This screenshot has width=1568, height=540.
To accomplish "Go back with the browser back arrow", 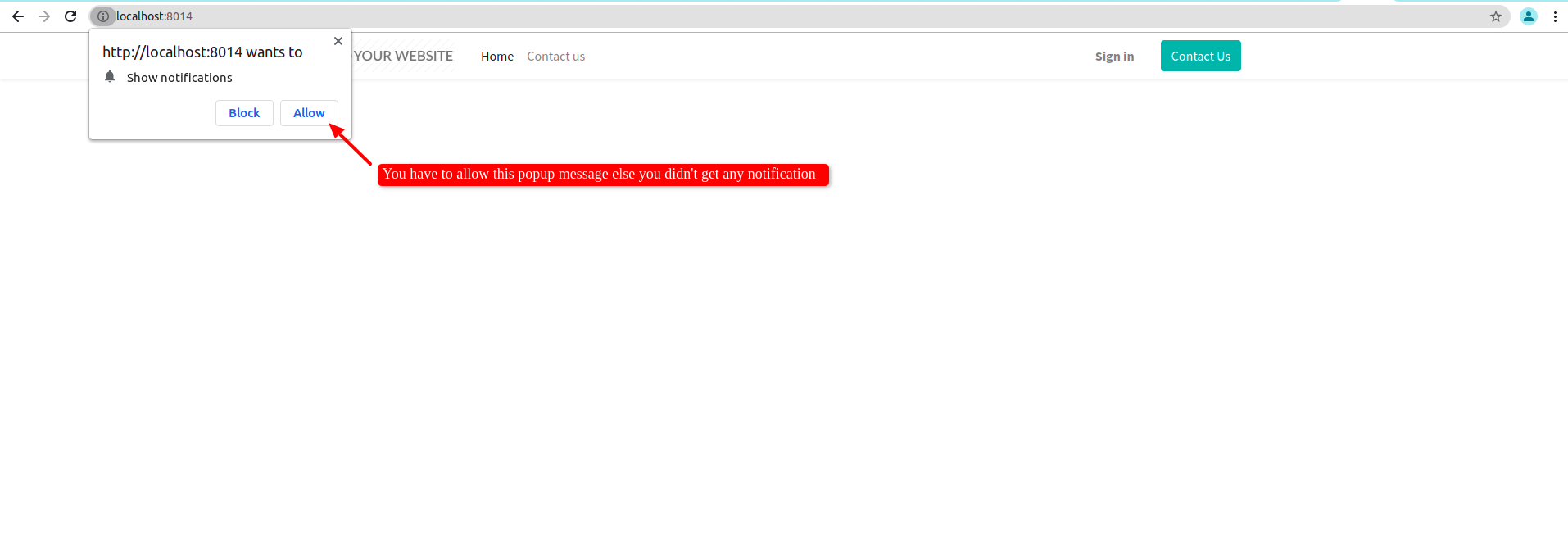I will pyautogui.click(x=18, y=16).
